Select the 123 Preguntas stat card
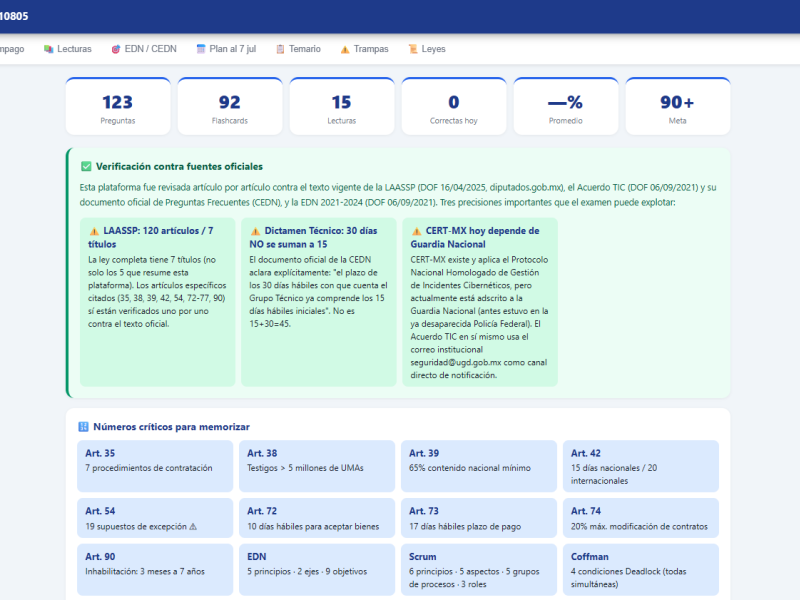 (x=118, y=106)
